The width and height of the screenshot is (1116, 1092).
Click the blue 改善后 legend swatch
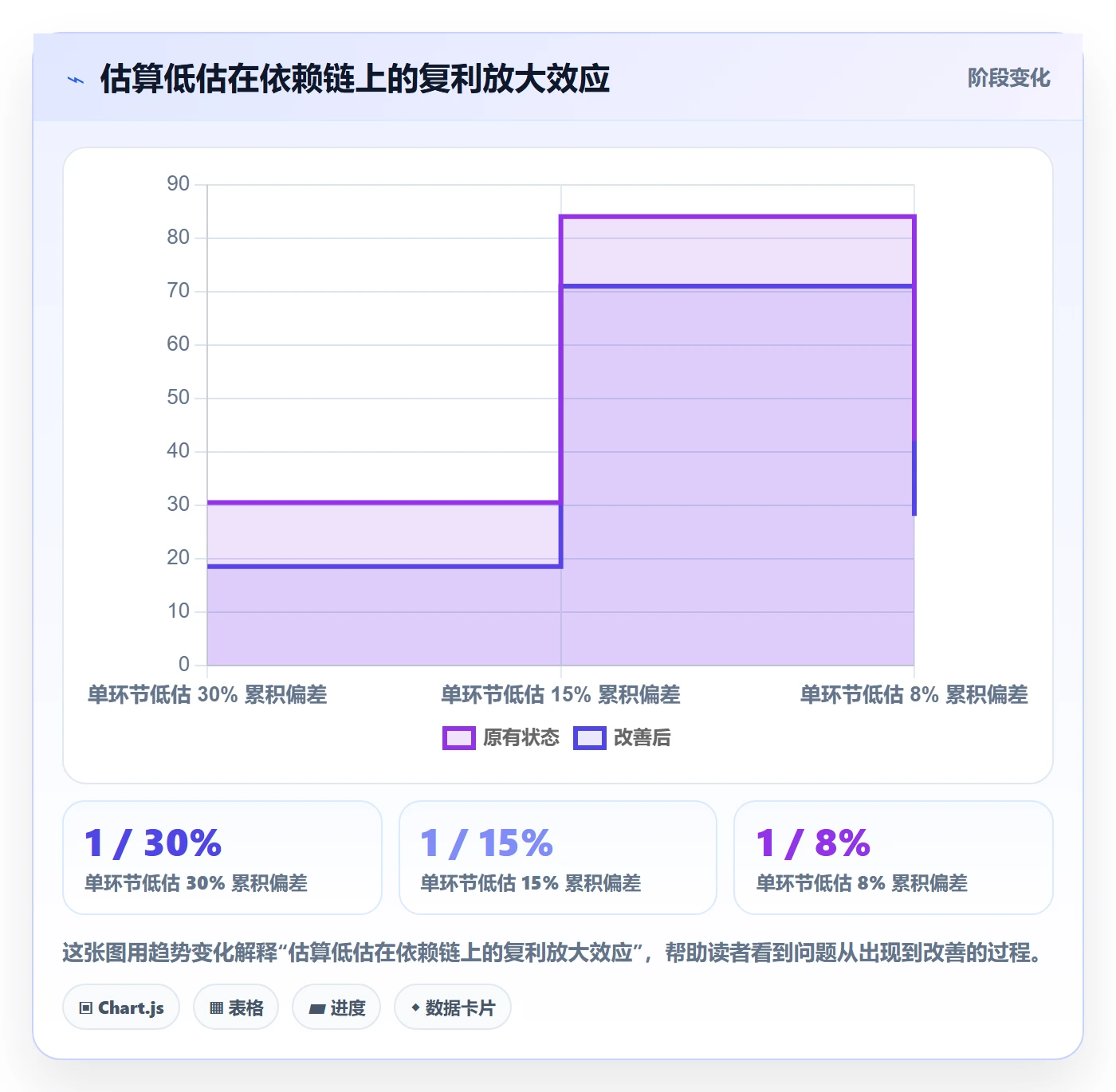590,738
